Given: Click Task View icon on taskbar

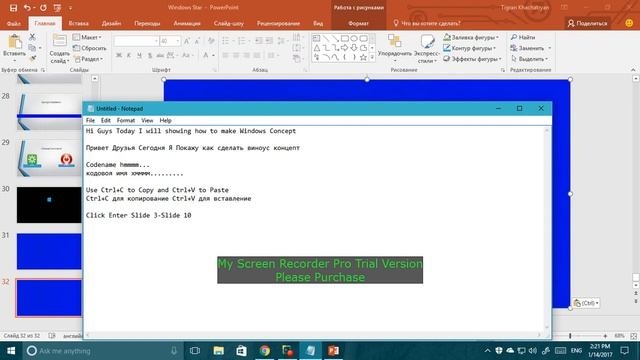Looking at the screenshot, I should point(195,351).
